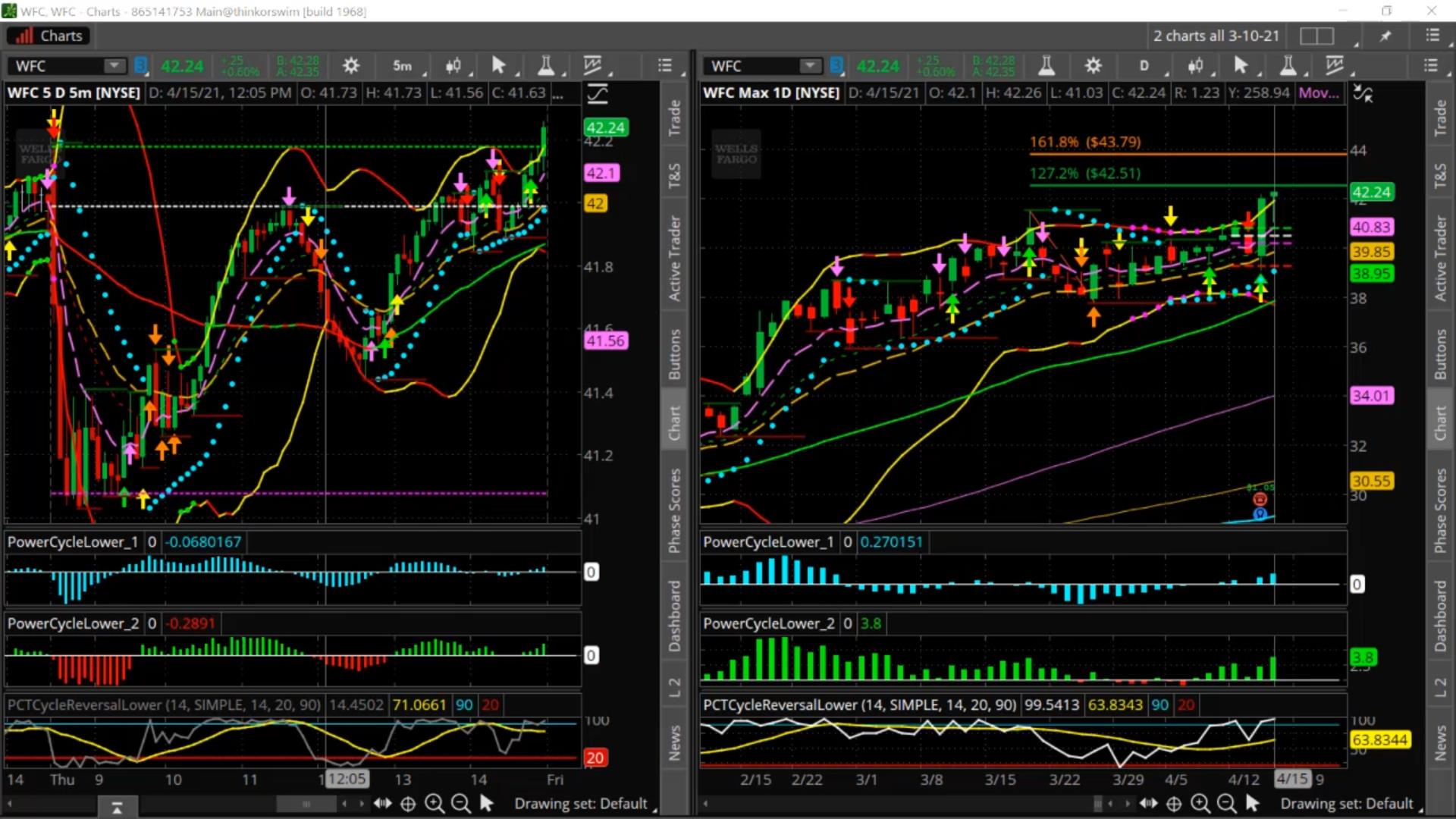Click left chart crosshair icon
This screenshot has width=1456, height=819.
[408, 804]
